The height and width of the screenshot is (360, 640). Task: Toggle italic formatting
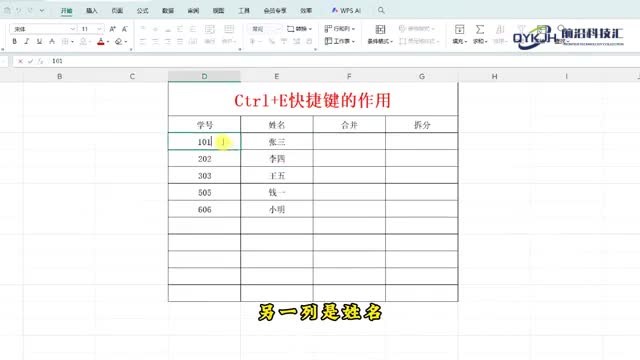click(27, 41)
